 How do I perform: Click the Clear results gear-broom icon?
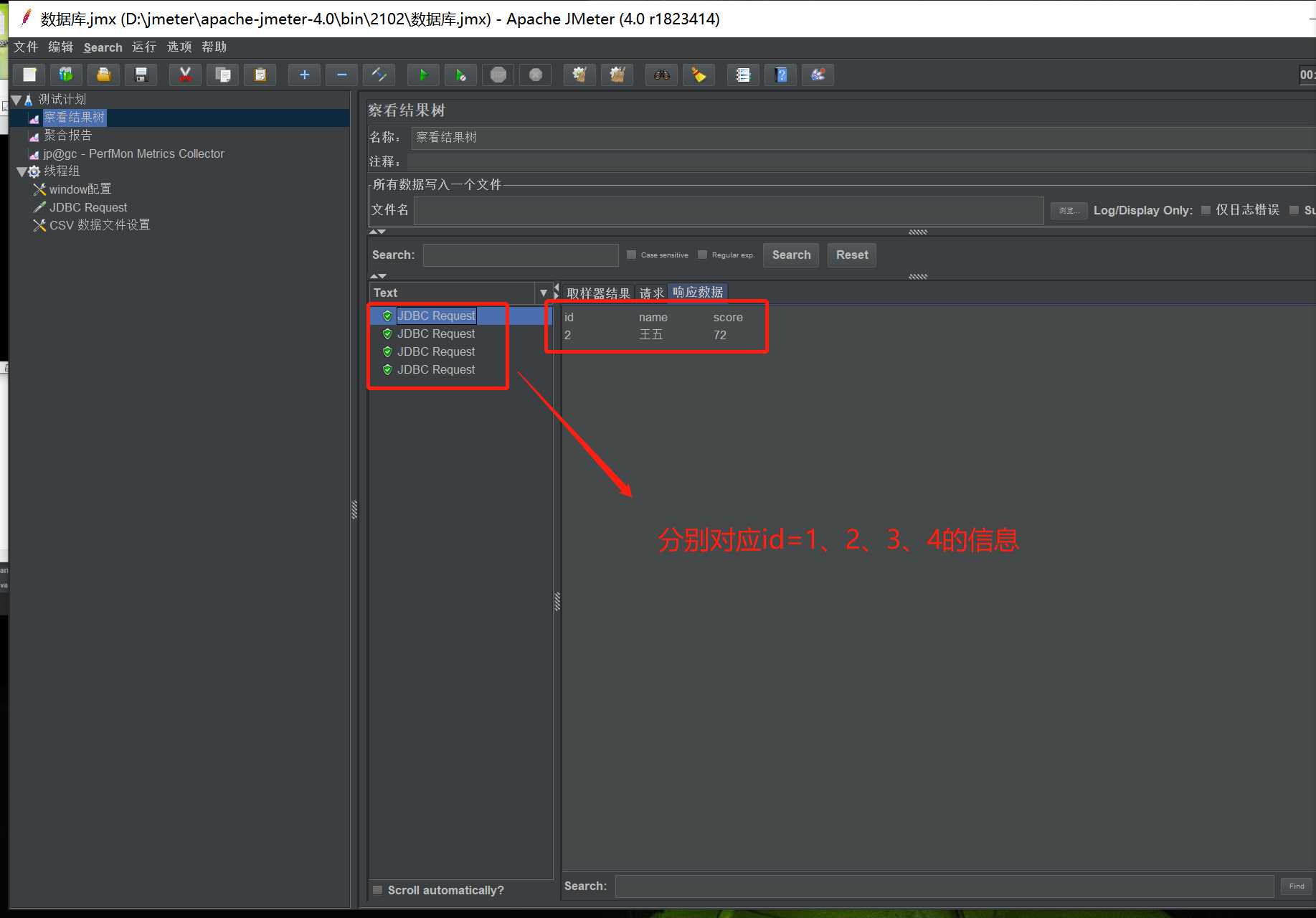(x=579, y=75)
